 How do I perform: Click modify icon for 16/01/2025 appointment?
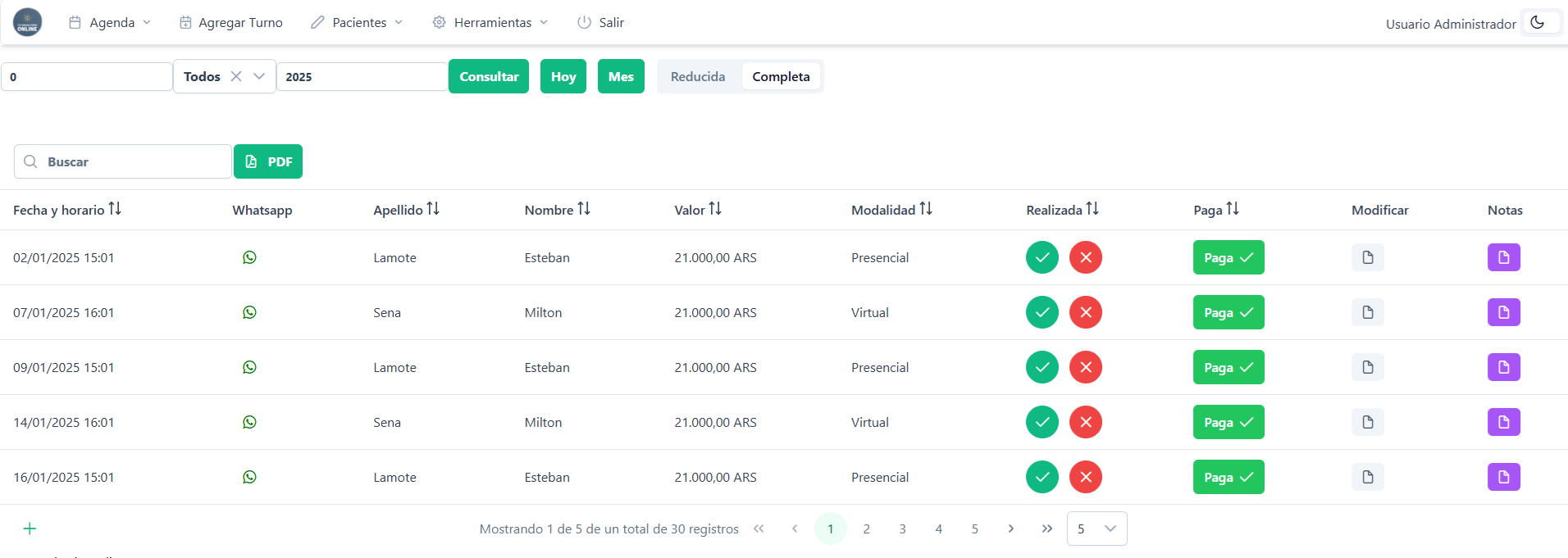(1367, 477)
